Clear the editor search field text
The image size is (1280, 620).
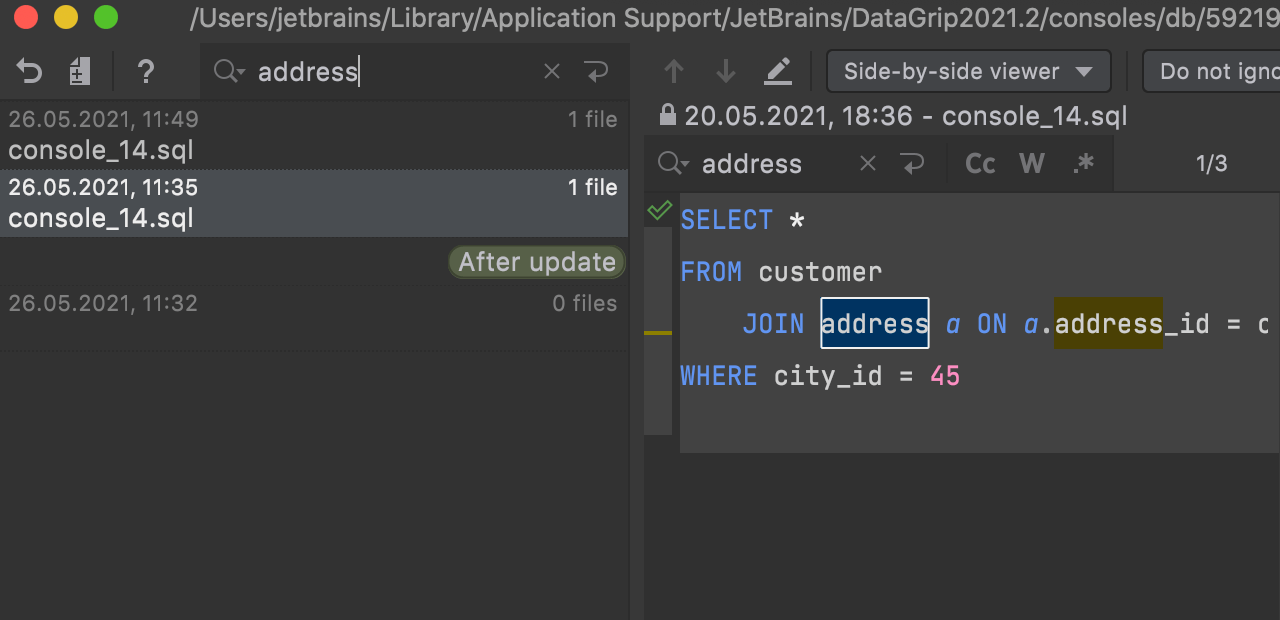pyautogui.click(x=868, y=164)
